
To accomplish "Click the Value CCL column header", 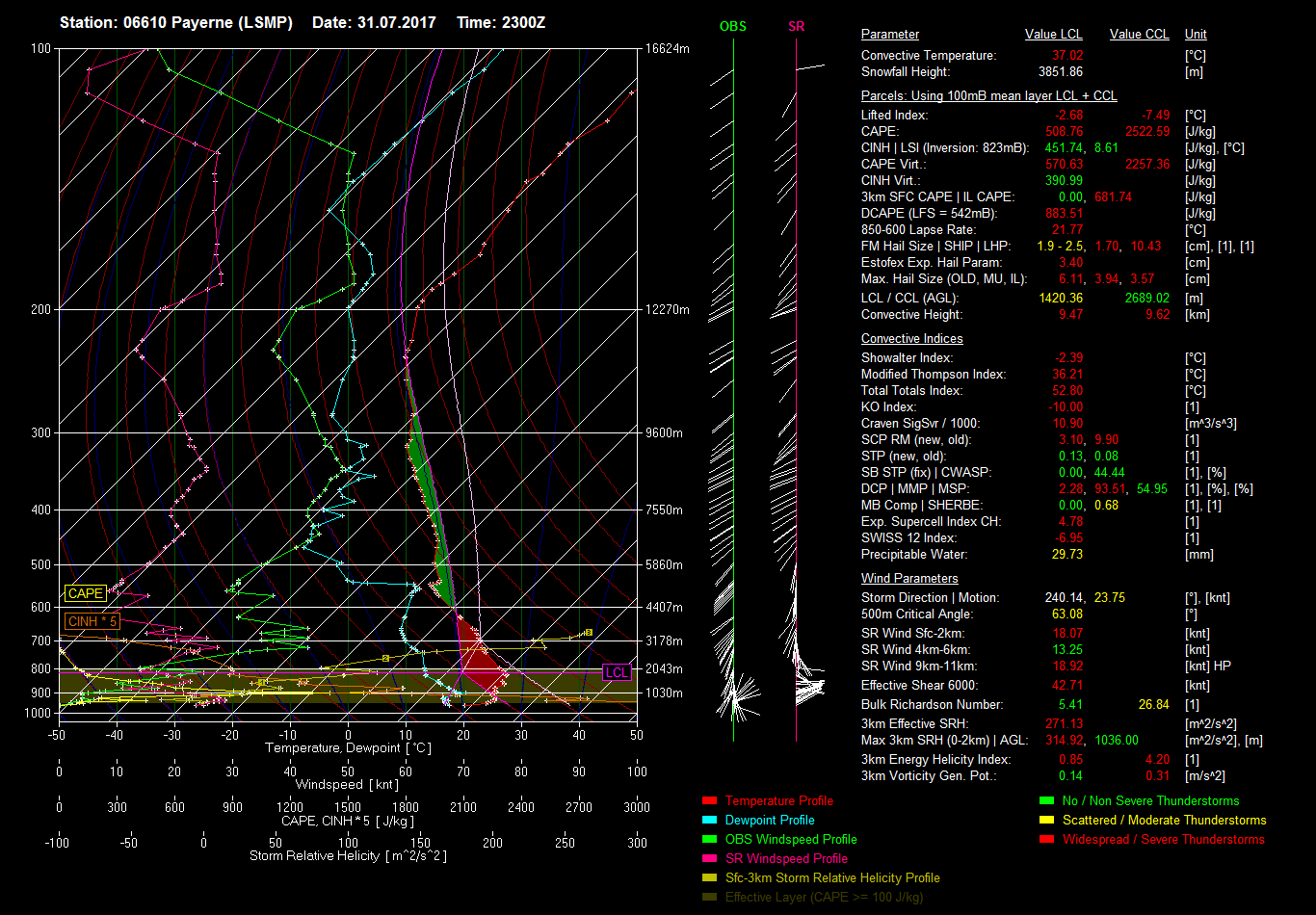I will click(1139, 35).
